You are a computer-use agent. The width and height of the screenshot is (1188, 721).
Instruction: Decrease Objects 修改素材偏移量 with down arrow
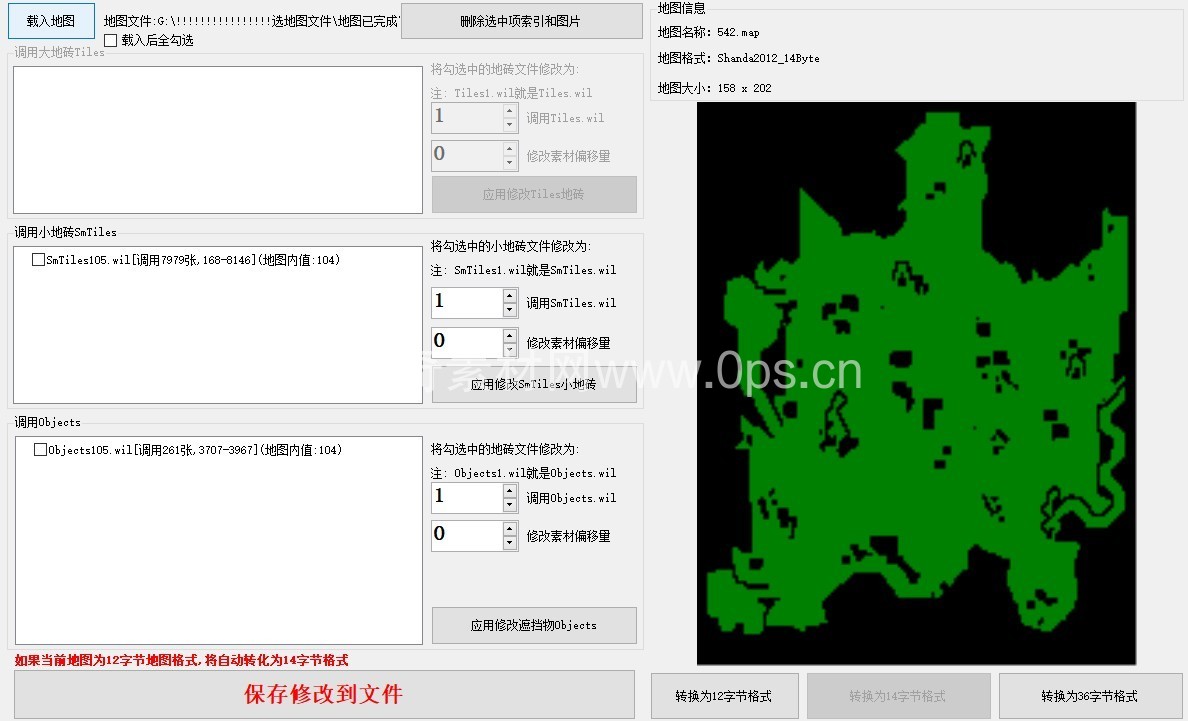pyautogui.click(x=510, y=543)
